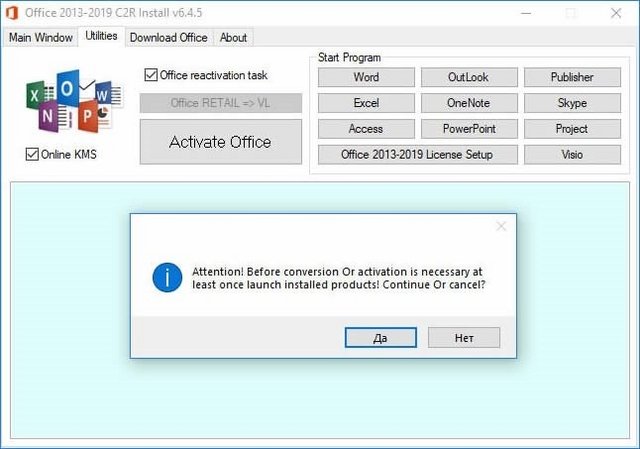This screenshot has width=640, height=449.
Task: Select the Utilities tab
Action: click(101, 36)
